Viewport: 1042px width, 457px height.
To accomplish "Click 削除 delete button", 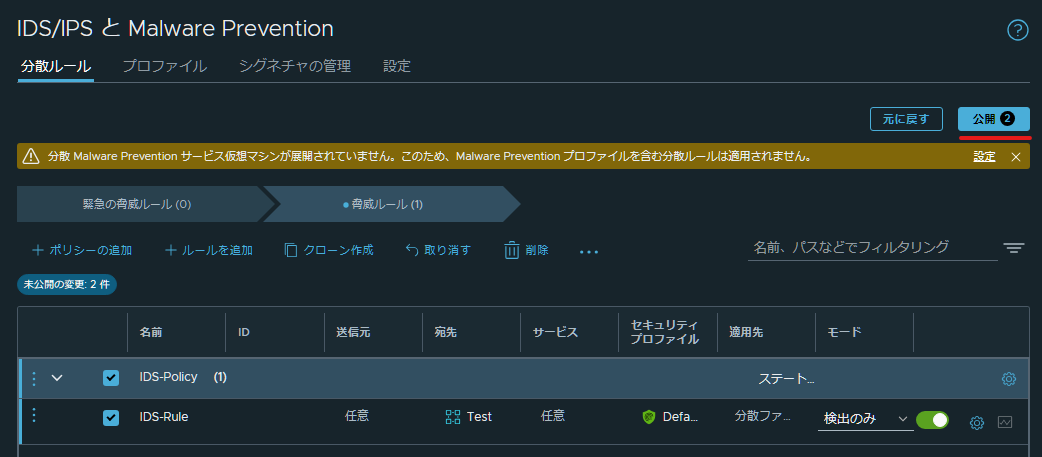I will (526, 250).
